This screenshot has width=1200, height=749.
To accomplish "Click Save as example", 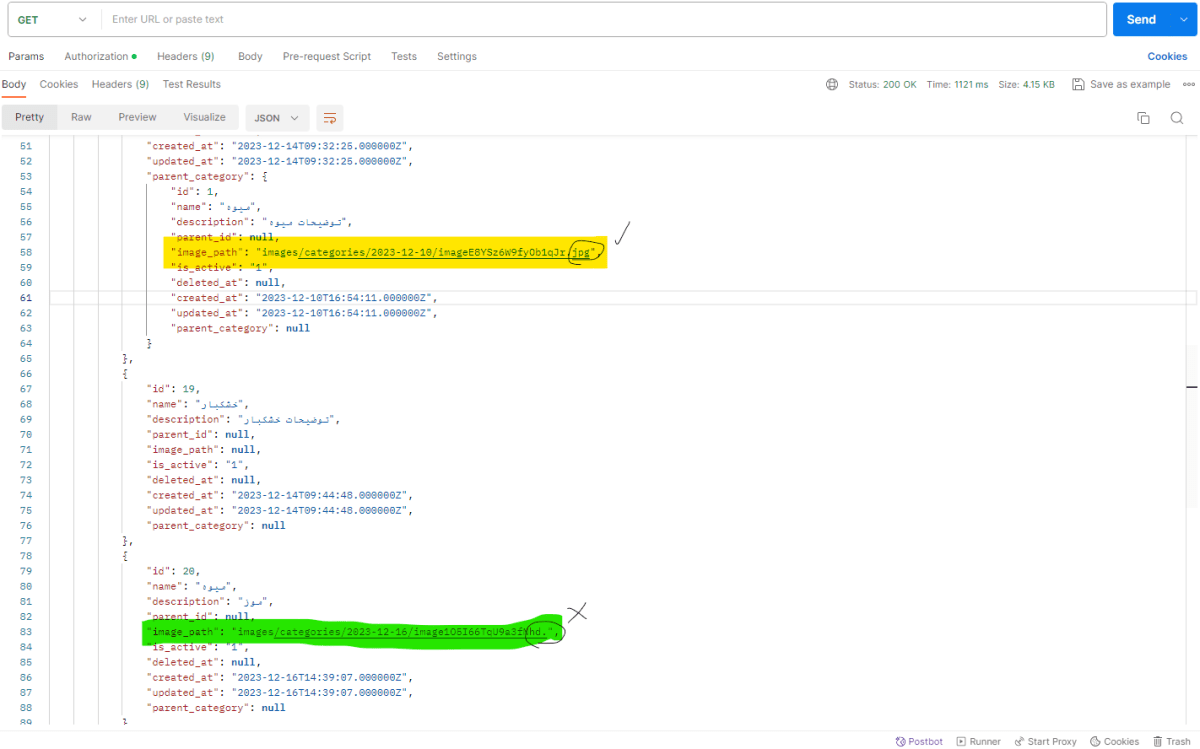I will 1121,85.
